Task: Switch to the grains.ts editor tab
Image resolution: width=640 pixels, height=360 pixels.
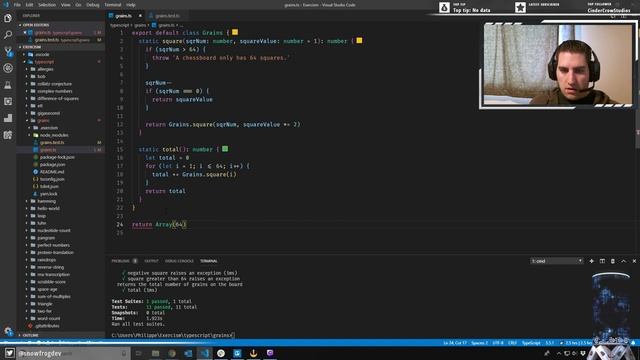Action: coord(123,16)
